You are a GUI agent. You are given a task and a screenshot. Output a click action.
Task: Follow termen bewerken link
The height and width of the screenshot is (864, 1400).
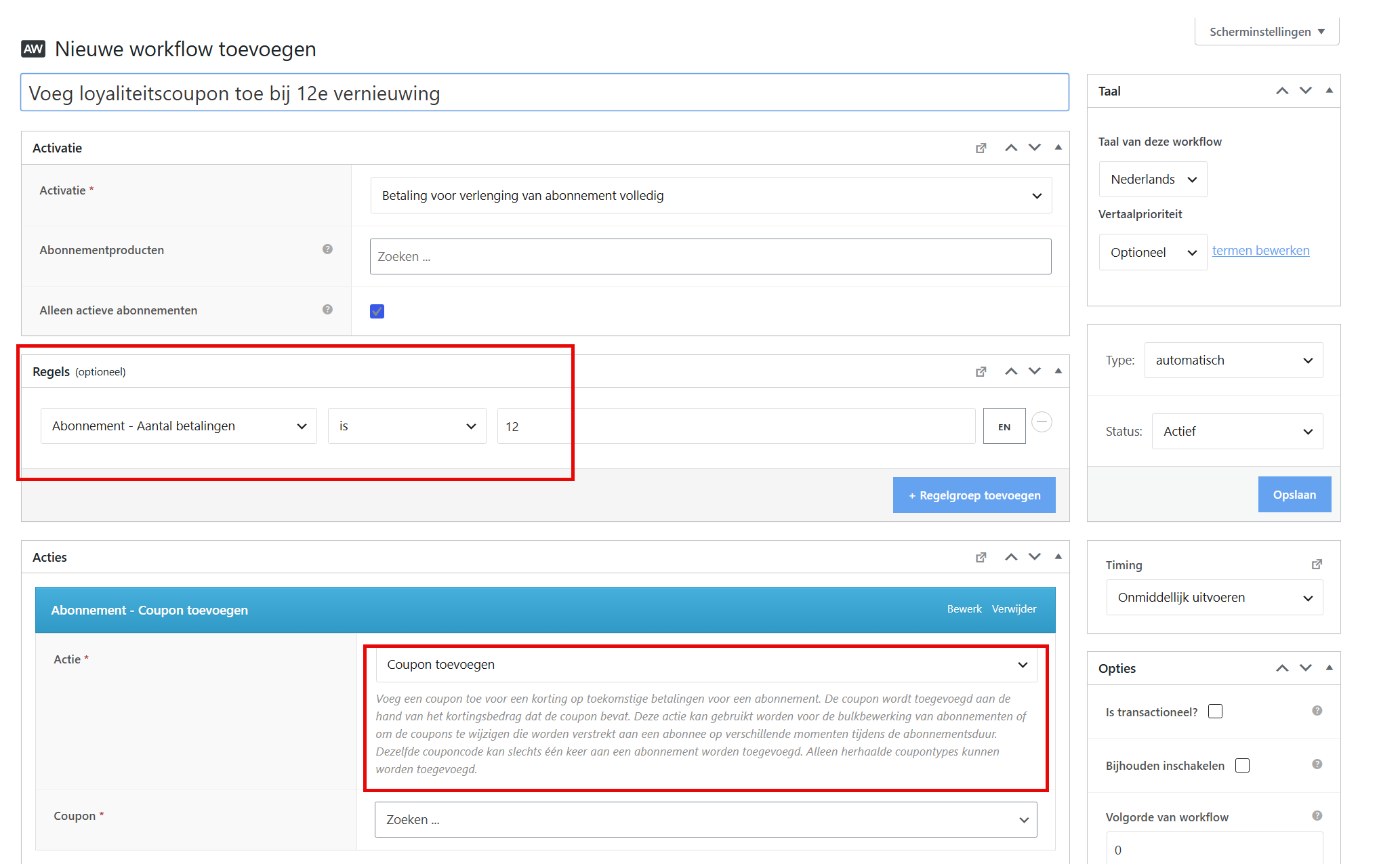1260,251
